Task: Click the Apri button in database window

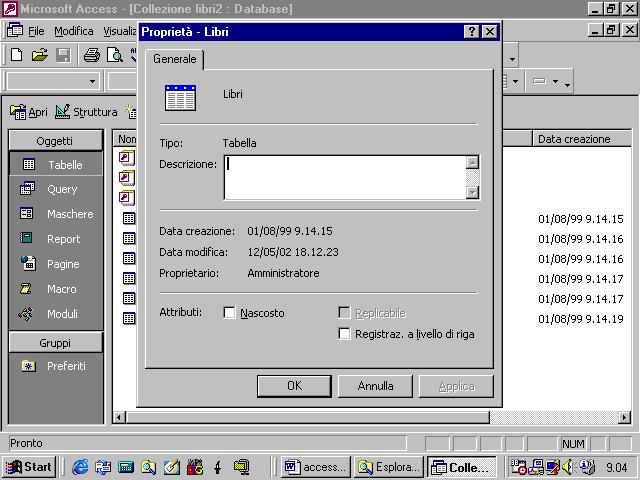Action: [29, 112]
